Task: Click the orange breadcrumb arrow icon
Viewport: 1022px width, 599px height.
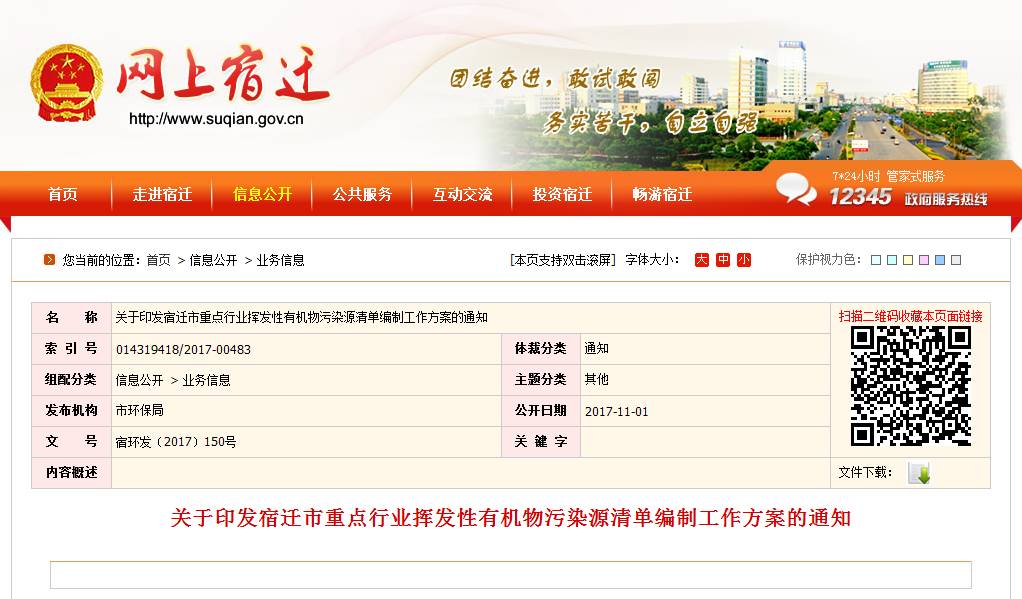Action: (49, 260)
